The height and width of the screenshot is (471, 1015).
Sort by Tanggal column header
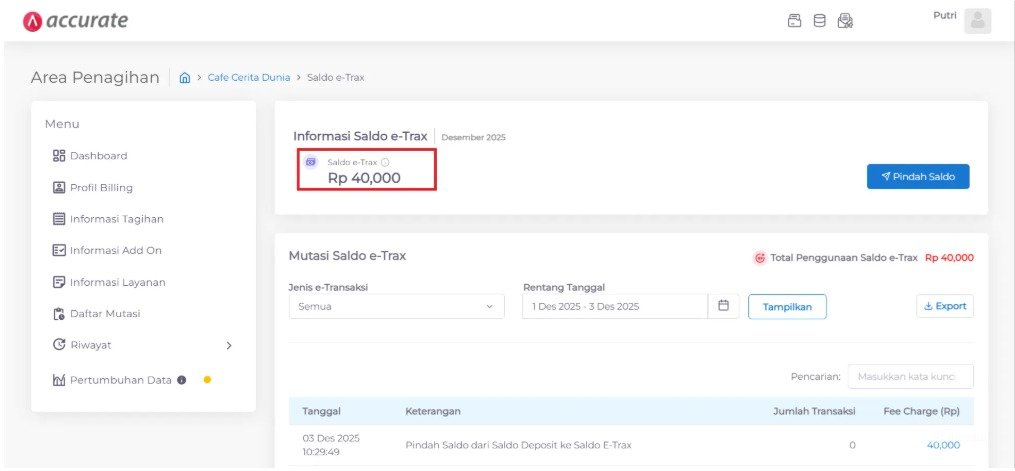click(322, 411)
